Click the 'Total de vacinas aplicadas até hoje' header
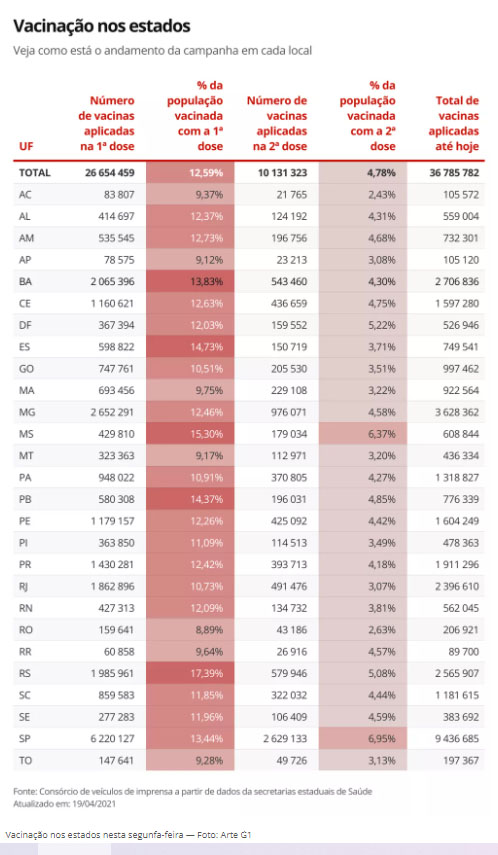Viewport: 498px width, 855px height. pyautogui.click(x=453, y=124)
